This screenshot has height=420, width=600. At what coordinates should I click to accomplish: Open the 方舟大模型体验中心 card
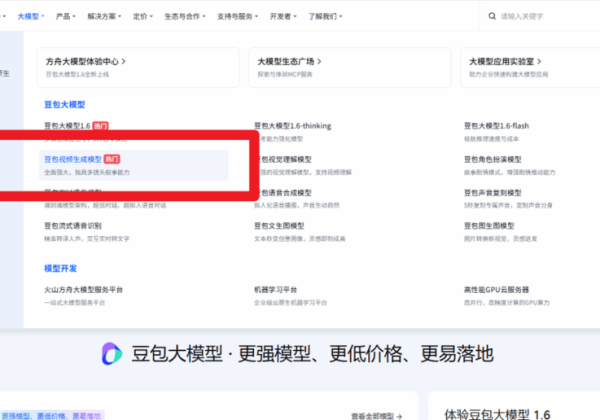[x=139, y=68]
